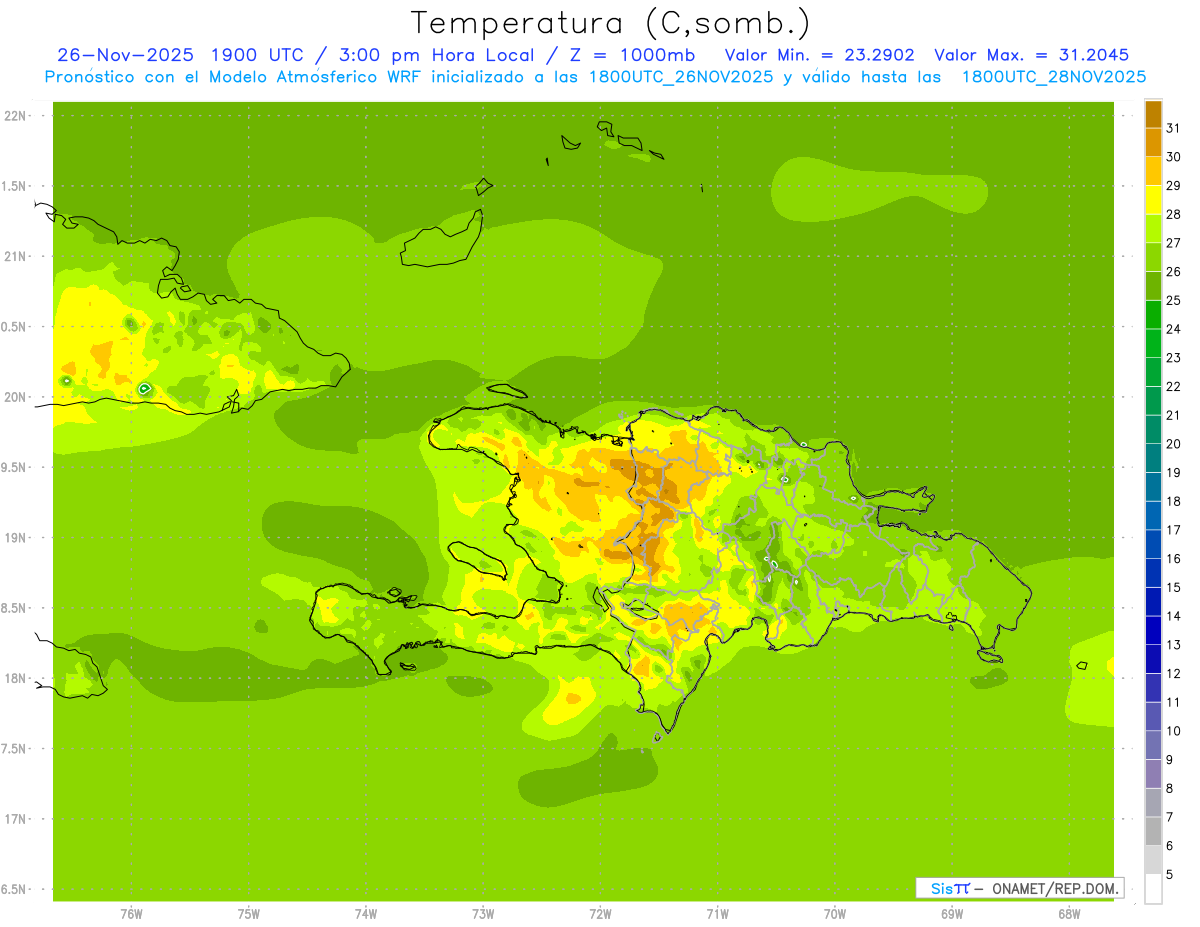Click the '20N' latitude label
Image resolution: width=1200 pixels, height=927 pixels.
(x=16, y=397)
